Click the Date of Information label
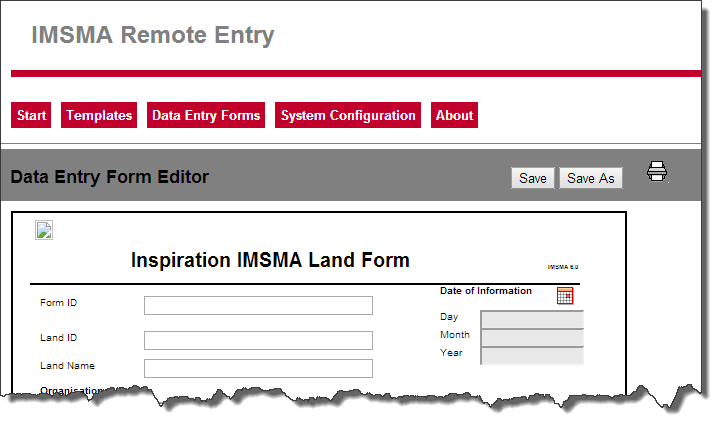Screen dimensions: 717x431 click(x=486, y=291)
